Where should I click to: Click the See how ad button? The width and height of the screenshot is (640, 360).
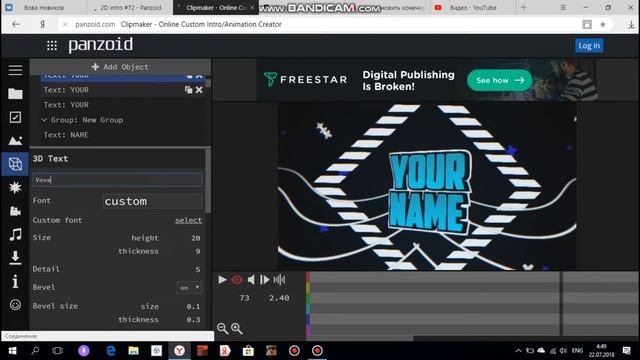[x=500, y=80]
